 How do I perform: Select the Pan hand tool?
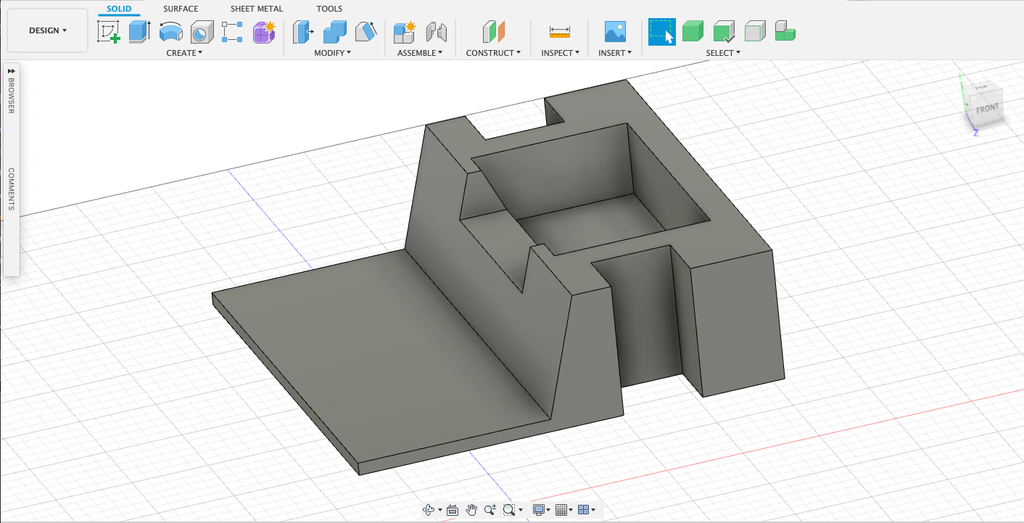click(471, 510)
